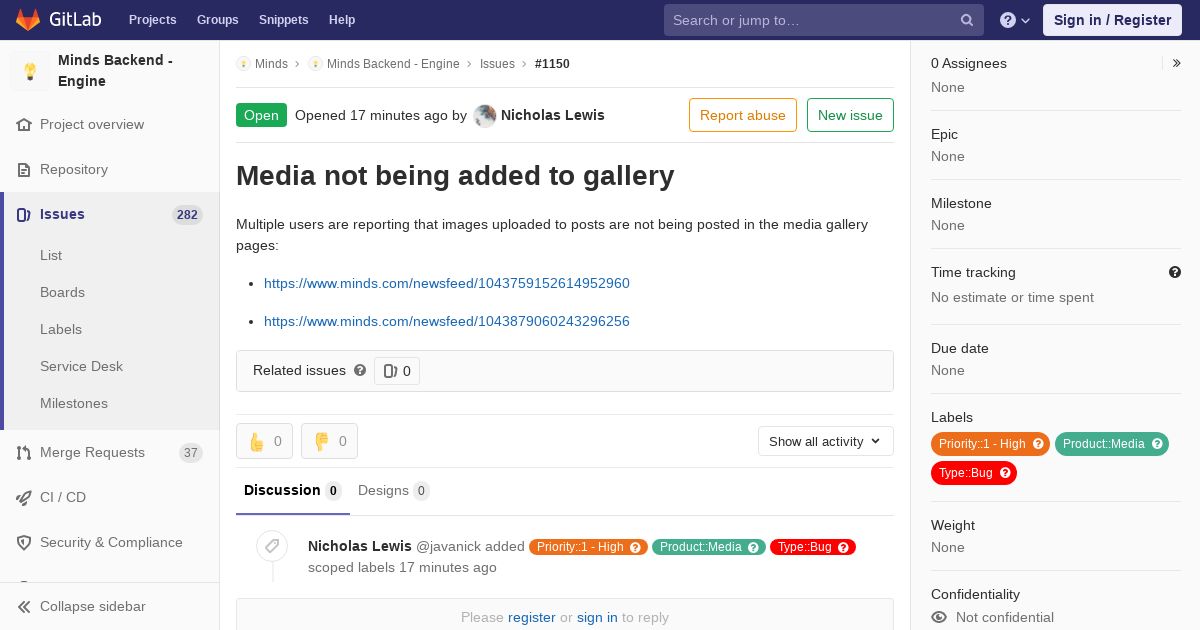Click the Nicholas Lewis author name link in the header
The height and width of the screenshot is (630, 1200).
553,115
